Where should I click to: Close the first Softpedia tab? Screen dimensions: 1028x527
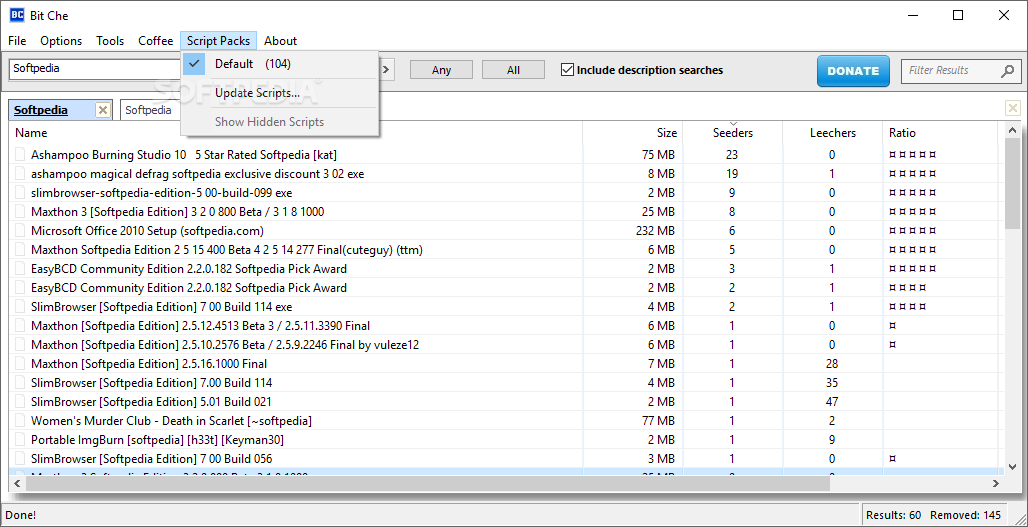[x=102, y=110]
